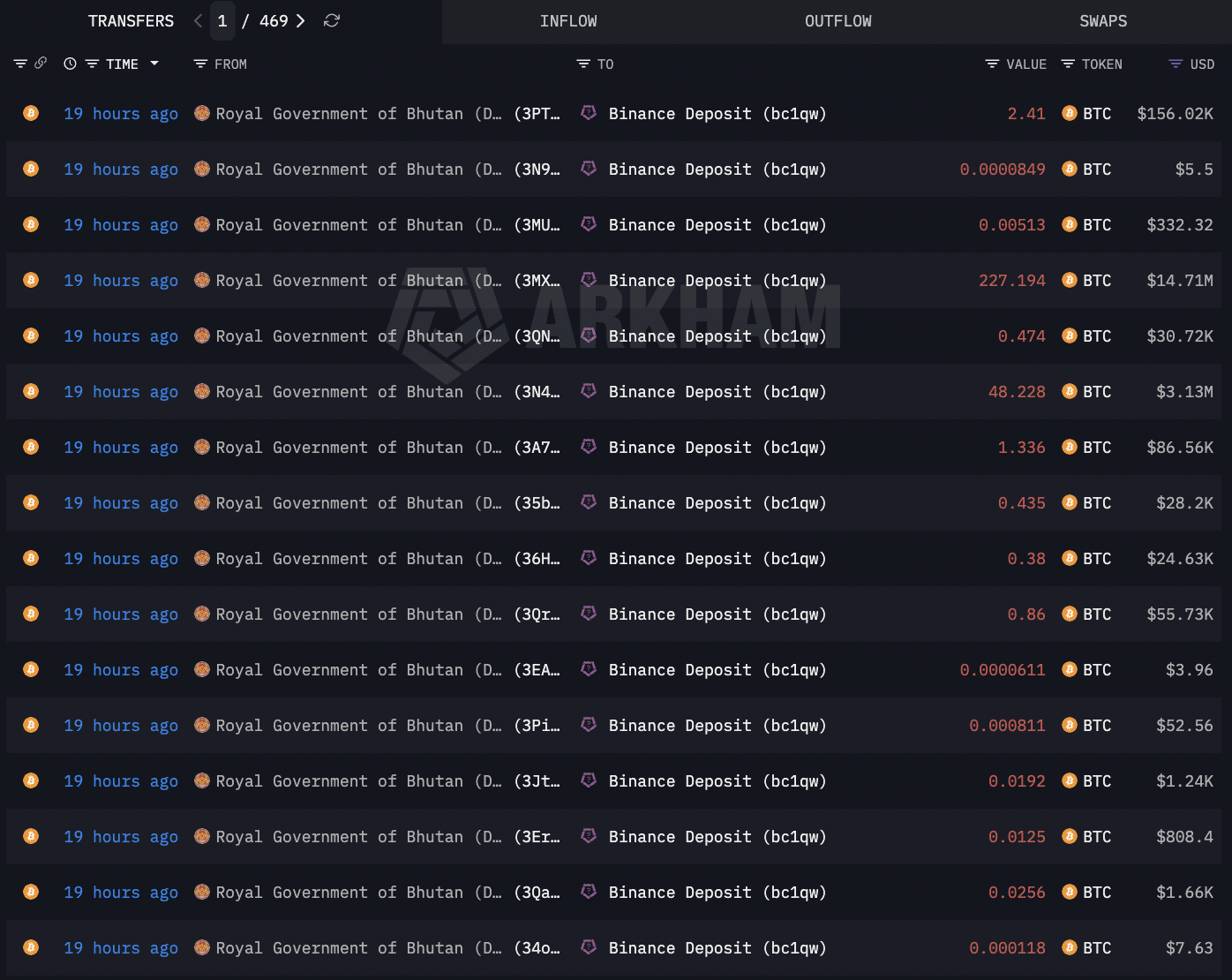Switch to the OUTFLOW tab
Viewport: 1232px width, 980px height.
tap(838, 21)
